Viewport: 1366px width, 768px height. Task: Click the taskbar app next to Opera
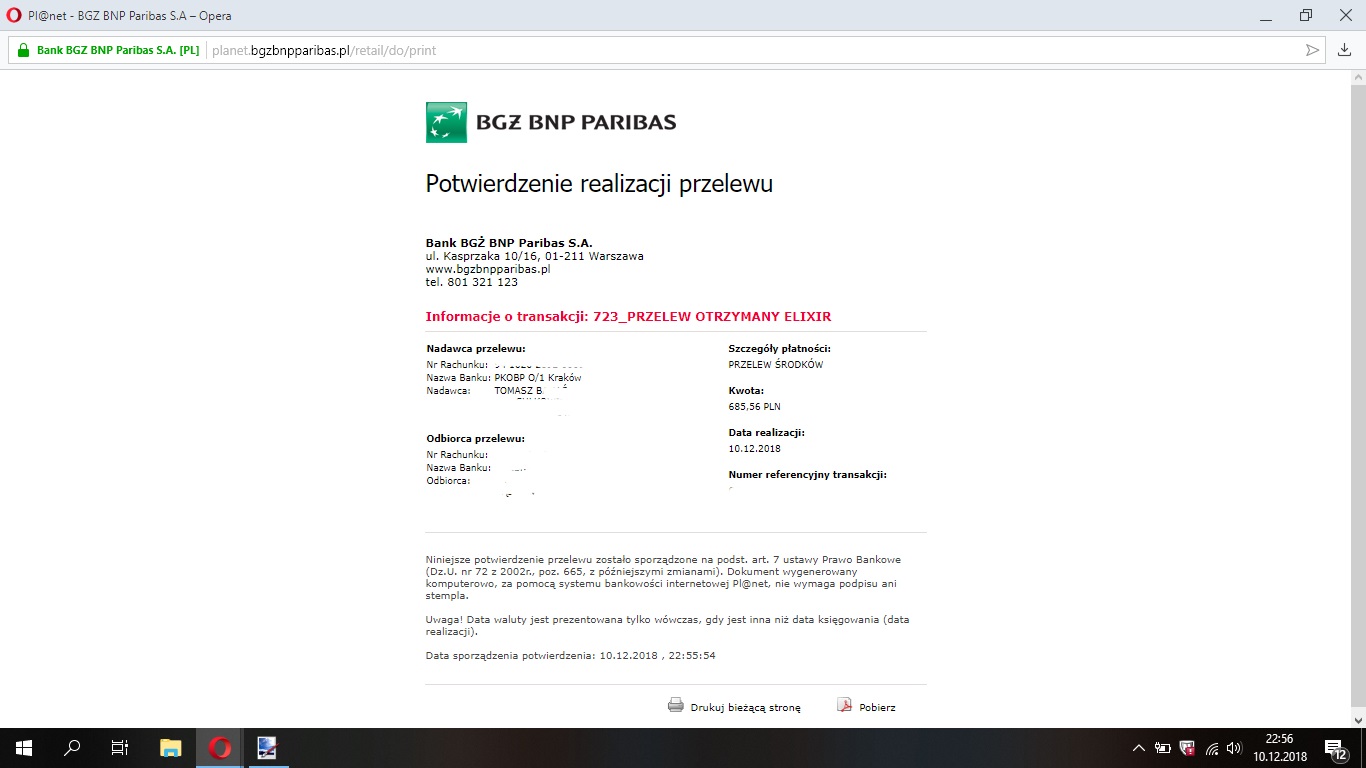coord(267,748)
